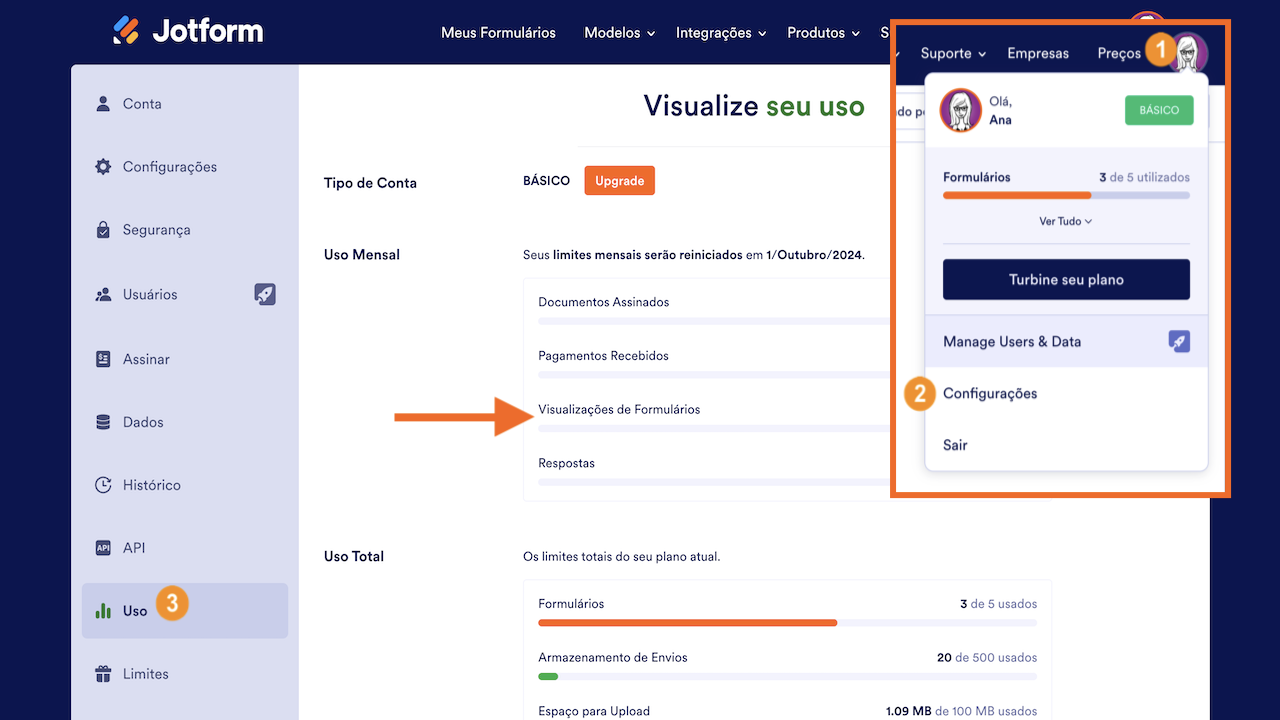Click 'Os limites totais do seu plano atual.'
The width and height of the screenshot is (1280, 720).
click(622, 556)
